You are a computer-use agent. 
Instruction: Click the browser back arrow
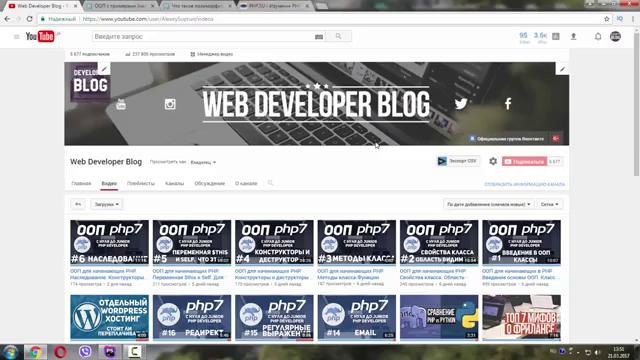click(x=7, y=19)
